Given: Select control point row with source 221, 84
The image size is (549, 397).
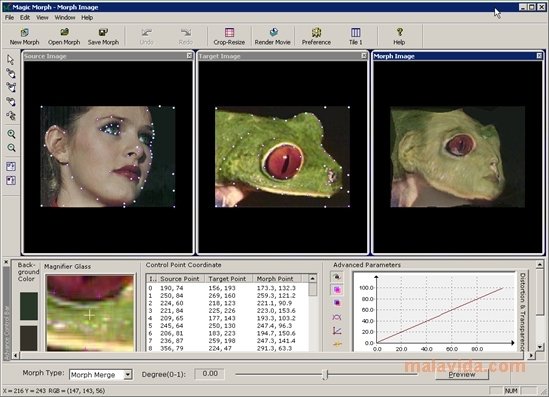Looking at the screenshot, I should click(x=227, y=311).
